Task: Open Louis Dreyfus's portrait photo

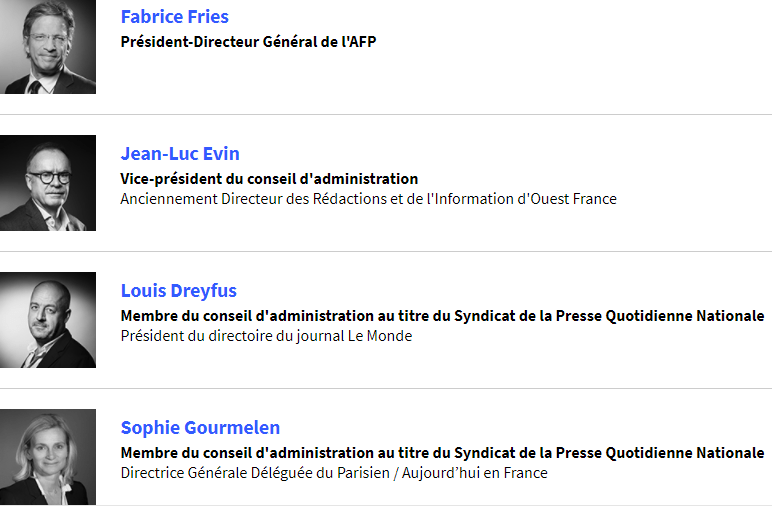Action: tap(48, 320)
